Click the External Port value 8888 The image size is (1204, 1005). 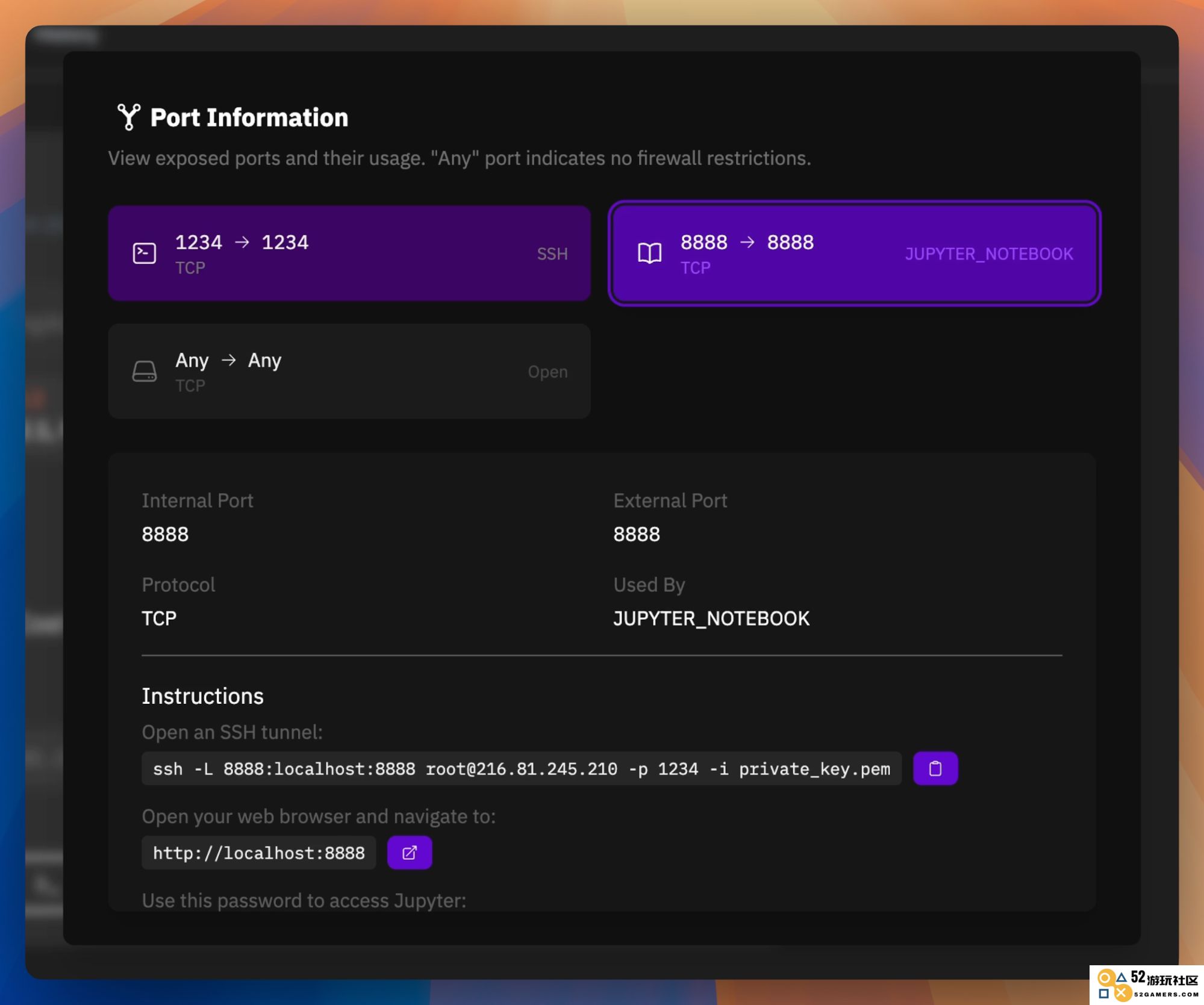coord(637,534)
